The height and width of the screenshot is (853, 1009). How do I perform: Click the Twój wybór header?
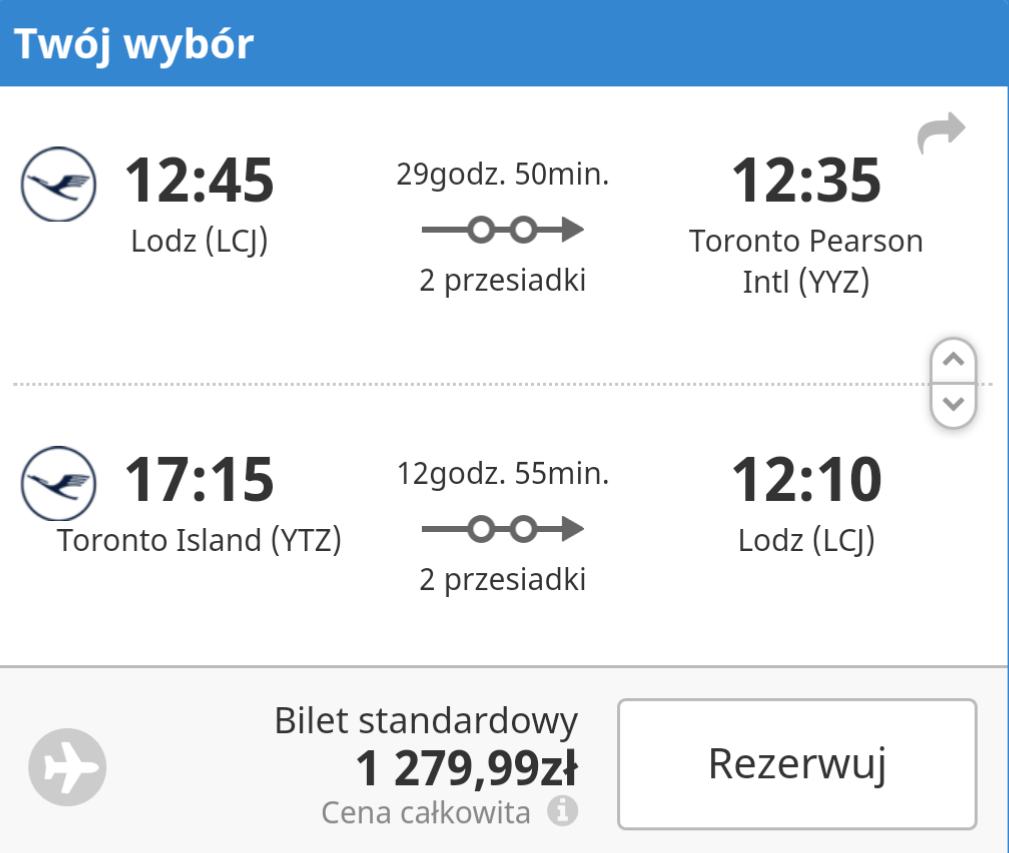click(x=134, y=44)
